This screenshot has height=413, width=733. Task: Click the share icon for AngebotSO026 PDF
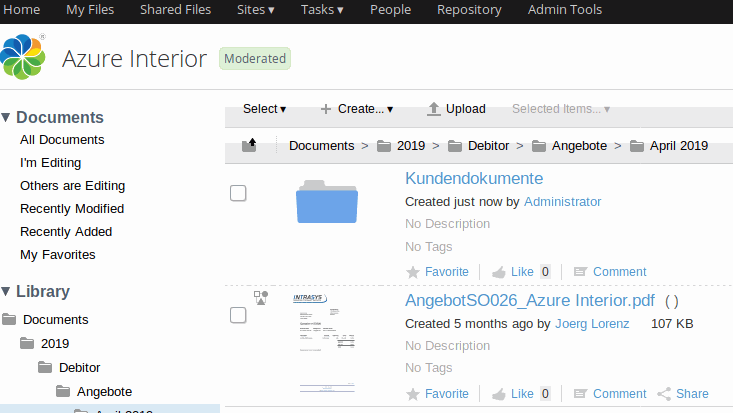(664, 394)
